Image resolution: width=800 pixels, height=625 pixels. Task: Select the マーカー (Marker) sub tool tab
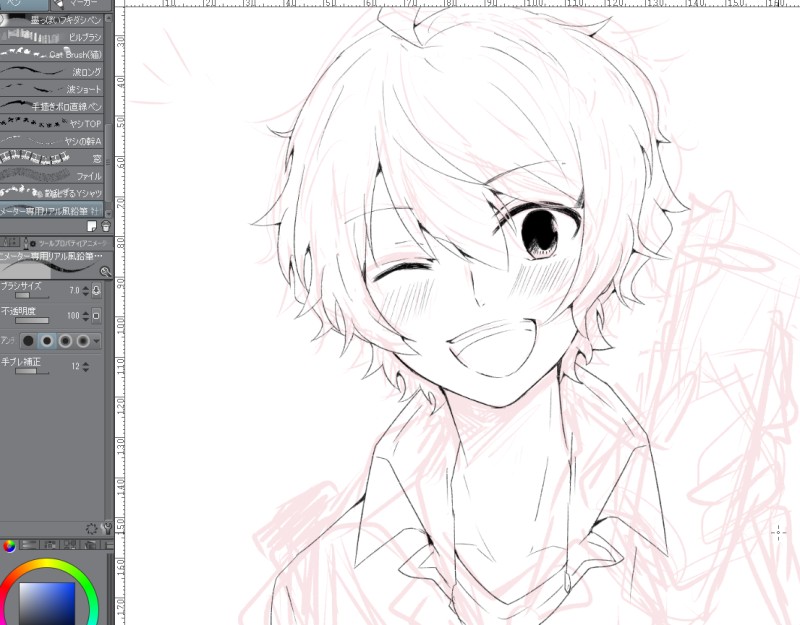(x=82, y=5)
